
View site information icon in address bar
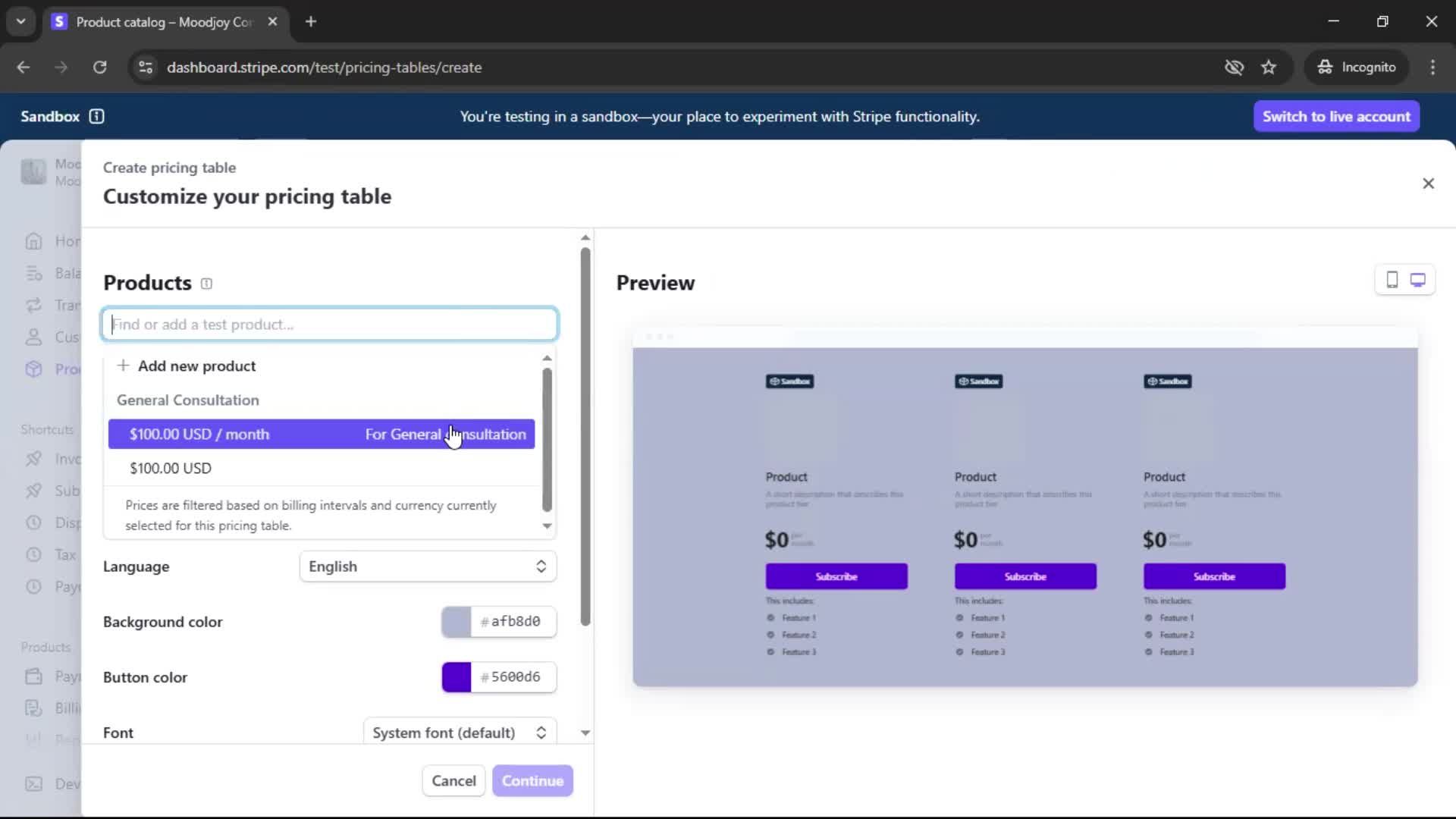tap(145, 67)
